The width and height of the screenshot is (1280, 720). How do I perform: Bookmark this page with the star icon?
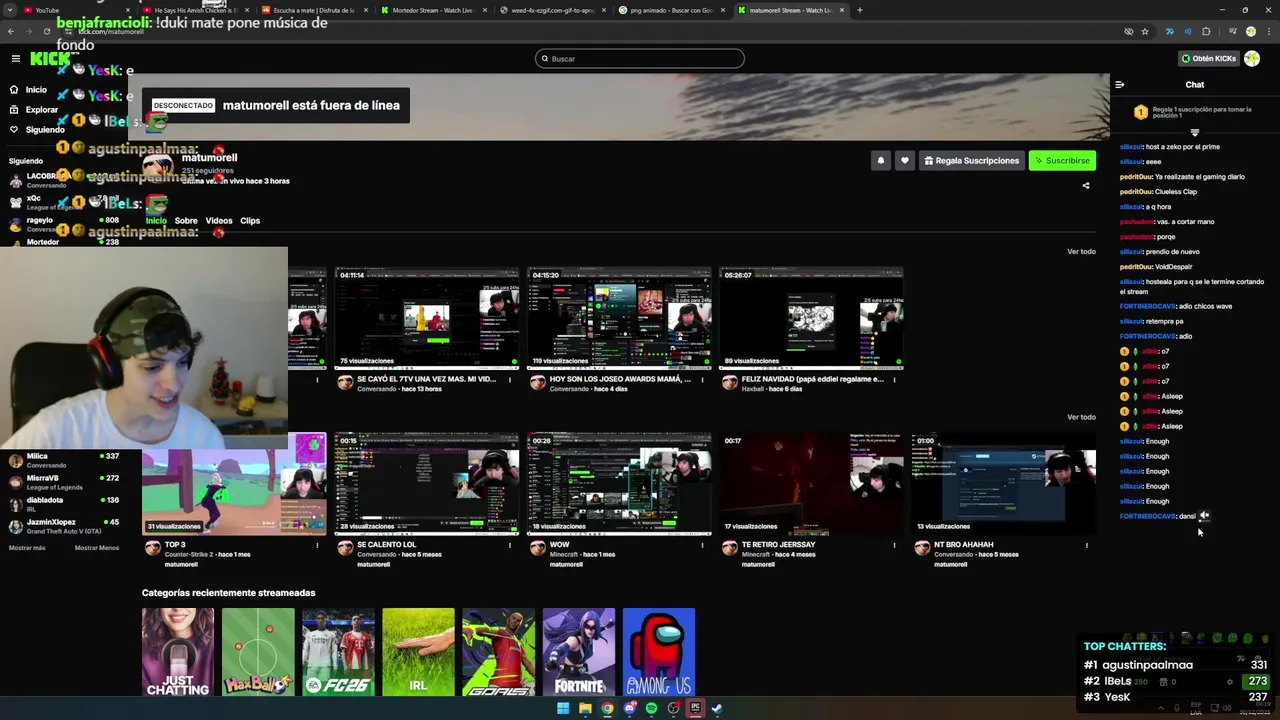[1145, 31]
